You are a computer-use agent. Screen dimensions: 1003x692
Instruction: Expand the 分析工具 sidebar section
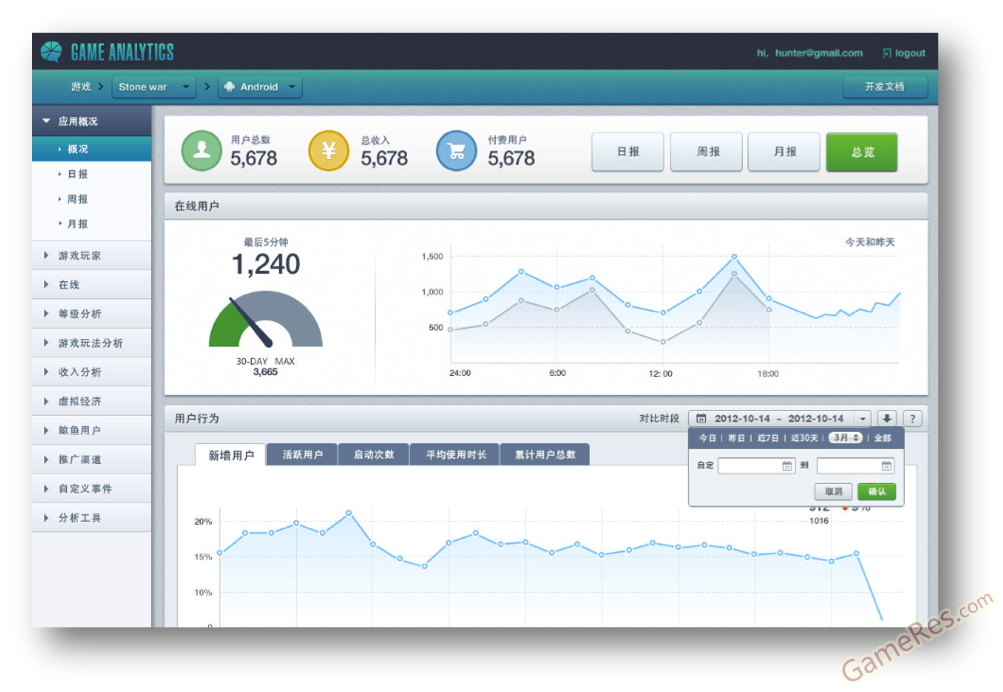91,517
